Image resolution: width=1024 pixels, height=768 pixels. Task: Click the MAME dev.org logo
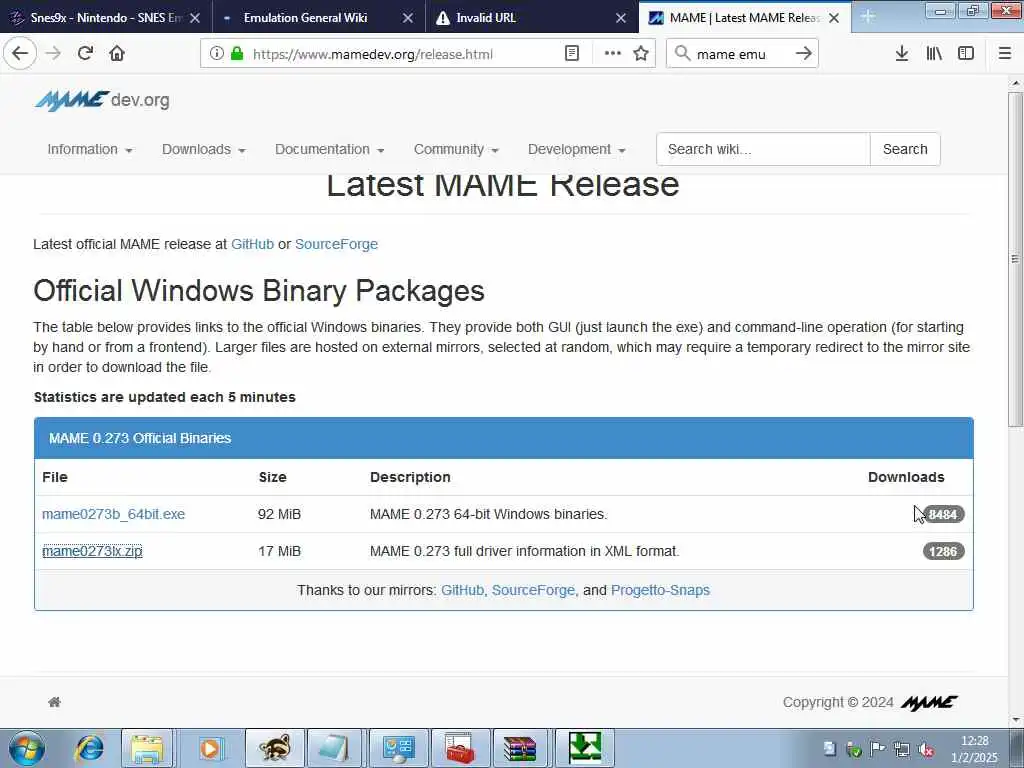click(102, 100)
